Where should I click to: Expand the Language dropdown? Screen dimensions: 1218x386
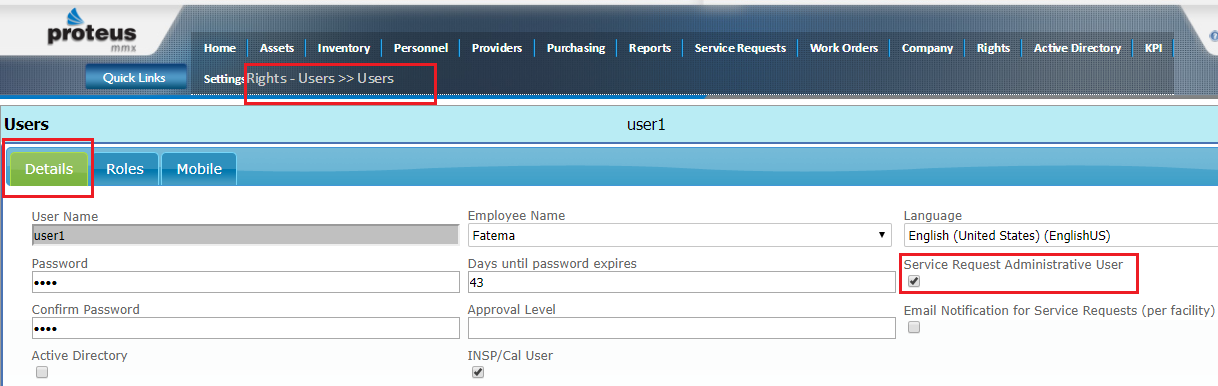coord(1061,236)
